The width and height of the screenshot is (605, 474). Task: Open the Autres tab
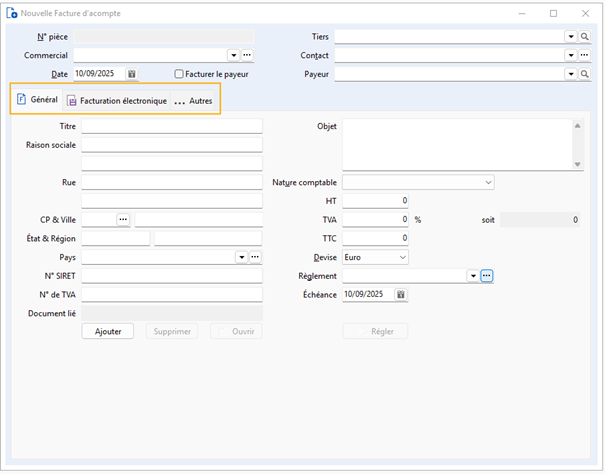(195, 101)
